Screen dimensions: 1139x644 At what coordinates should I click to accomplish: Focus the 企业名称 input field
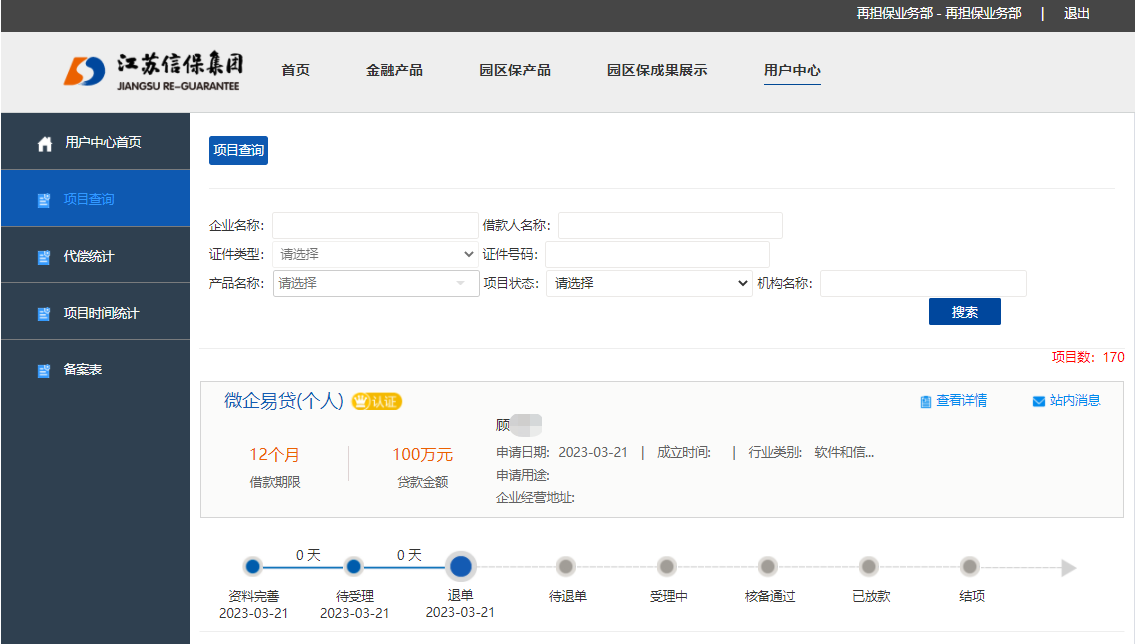point(375,225)
